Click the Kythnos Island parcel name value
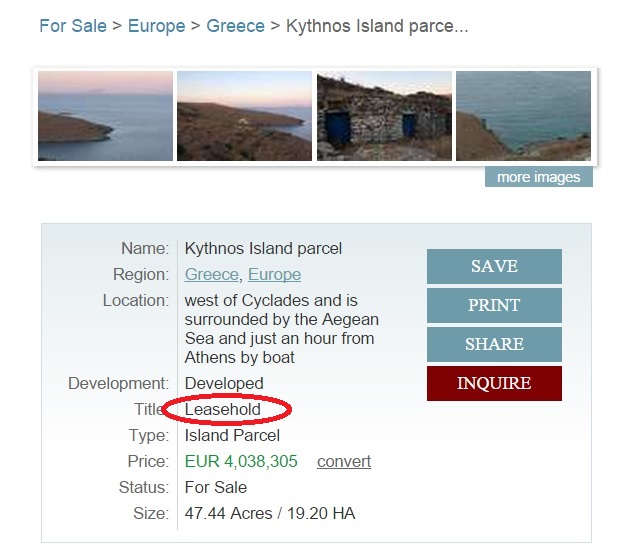The image size is (638, 554). pyautogui.click(x=263, y=248)
